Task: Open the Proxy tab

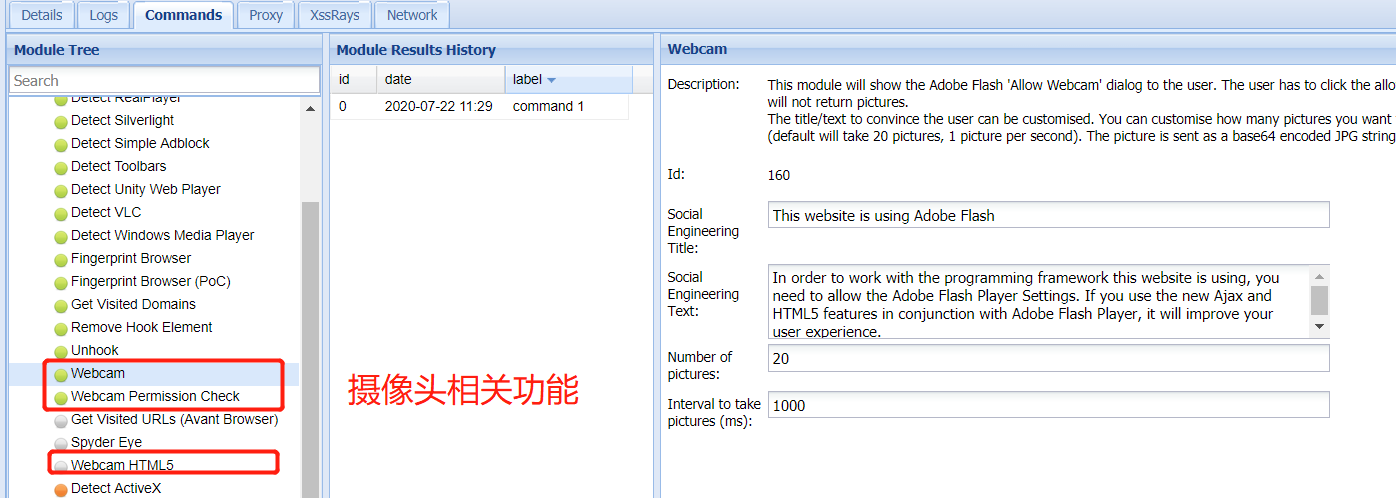Action: point(266,15)
